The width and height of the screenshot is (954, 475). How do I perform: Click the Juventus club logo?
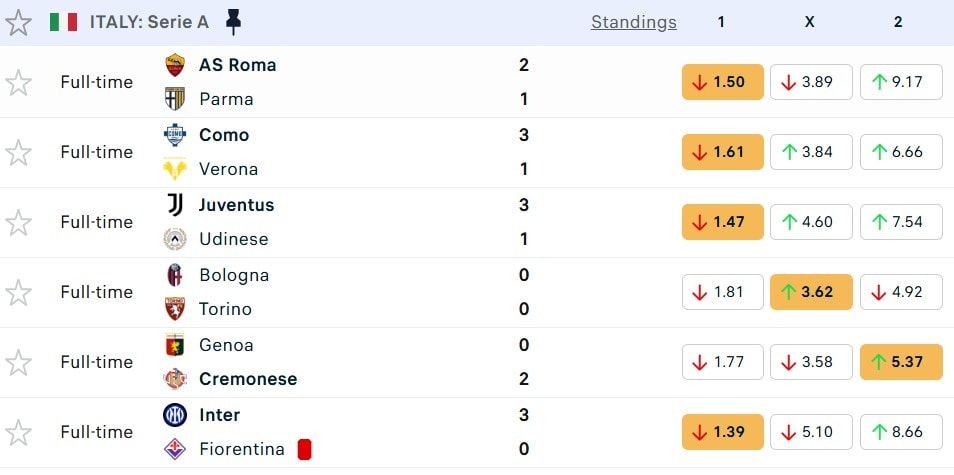(x=175, y=205)
